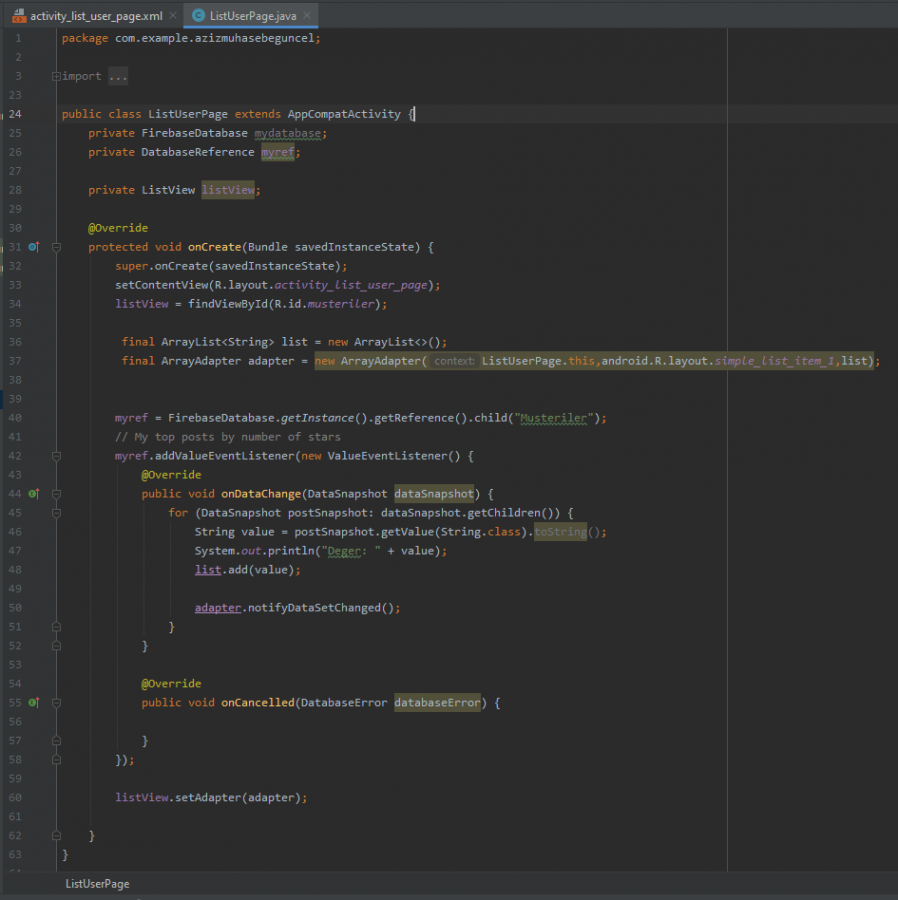
Task: Click underlined 'adapter' on line 50
Action: [218, 608]
